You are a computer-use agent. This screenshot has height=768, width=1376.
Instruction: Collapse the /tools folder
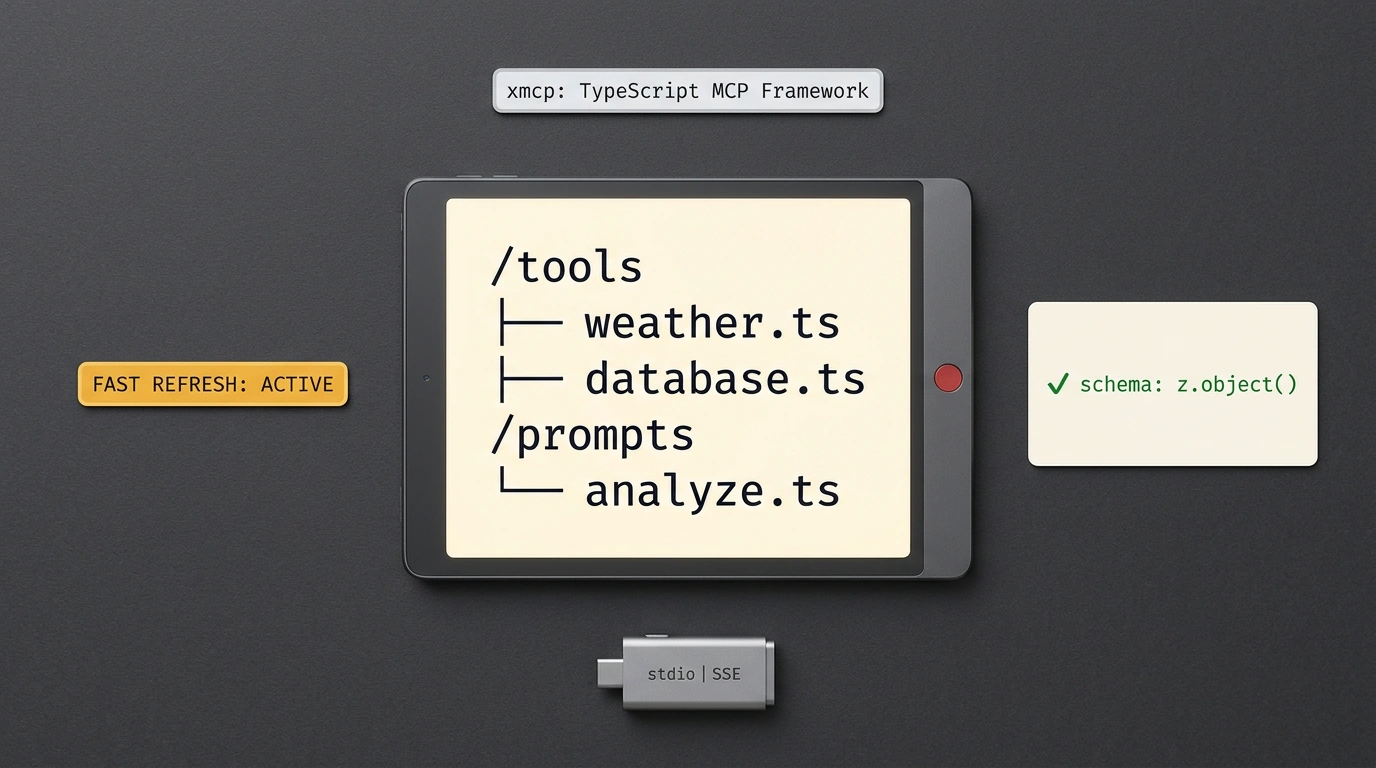coord(566,267)
